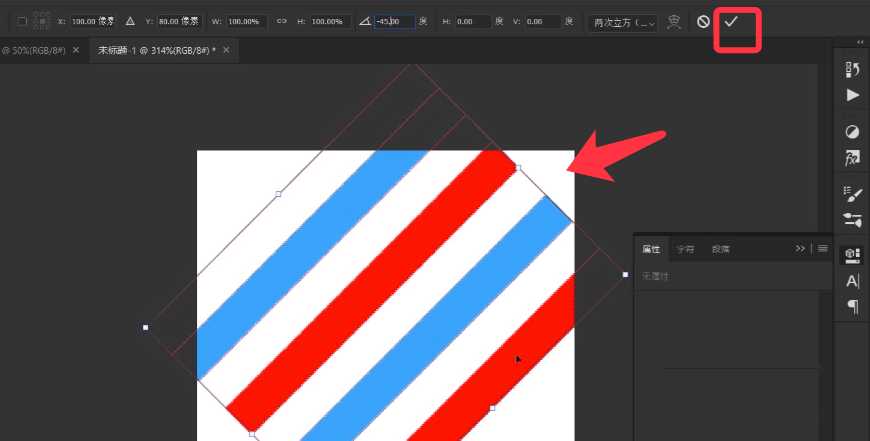This screenshot has width=870, height=441.
Task: Expand hidden panel tabs with double chevron
Action: (800, 248)
